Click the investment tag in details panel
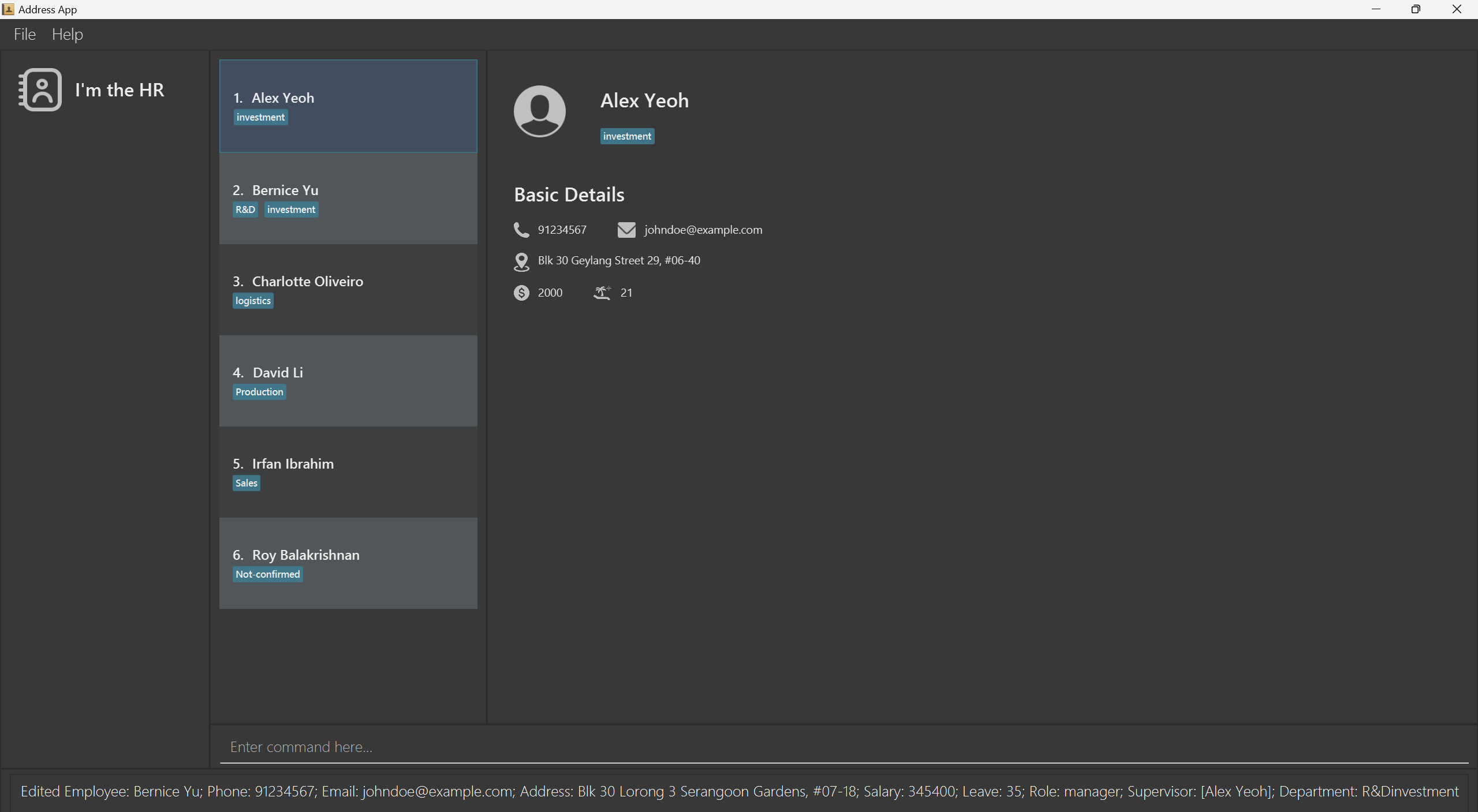1478x812 pixels. [x=627, y=136]
